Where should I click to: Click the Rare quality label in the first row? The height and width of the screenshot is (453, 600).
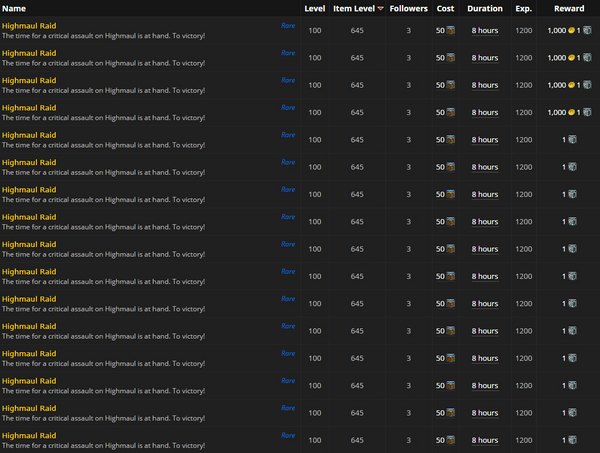[x=288, y=25]
